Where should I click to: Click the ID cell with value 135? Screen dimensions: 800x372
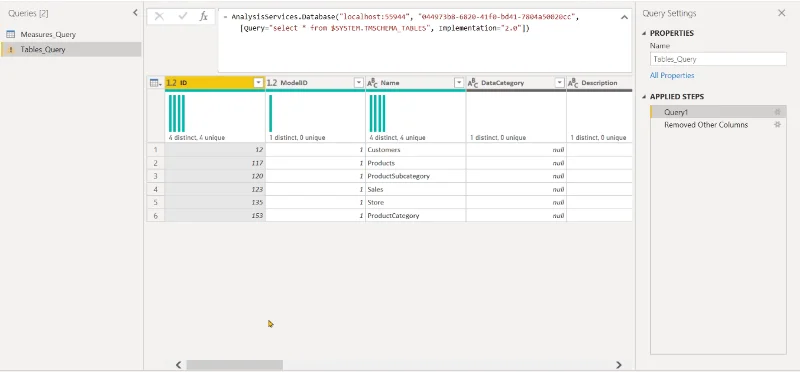coord(215,203)
